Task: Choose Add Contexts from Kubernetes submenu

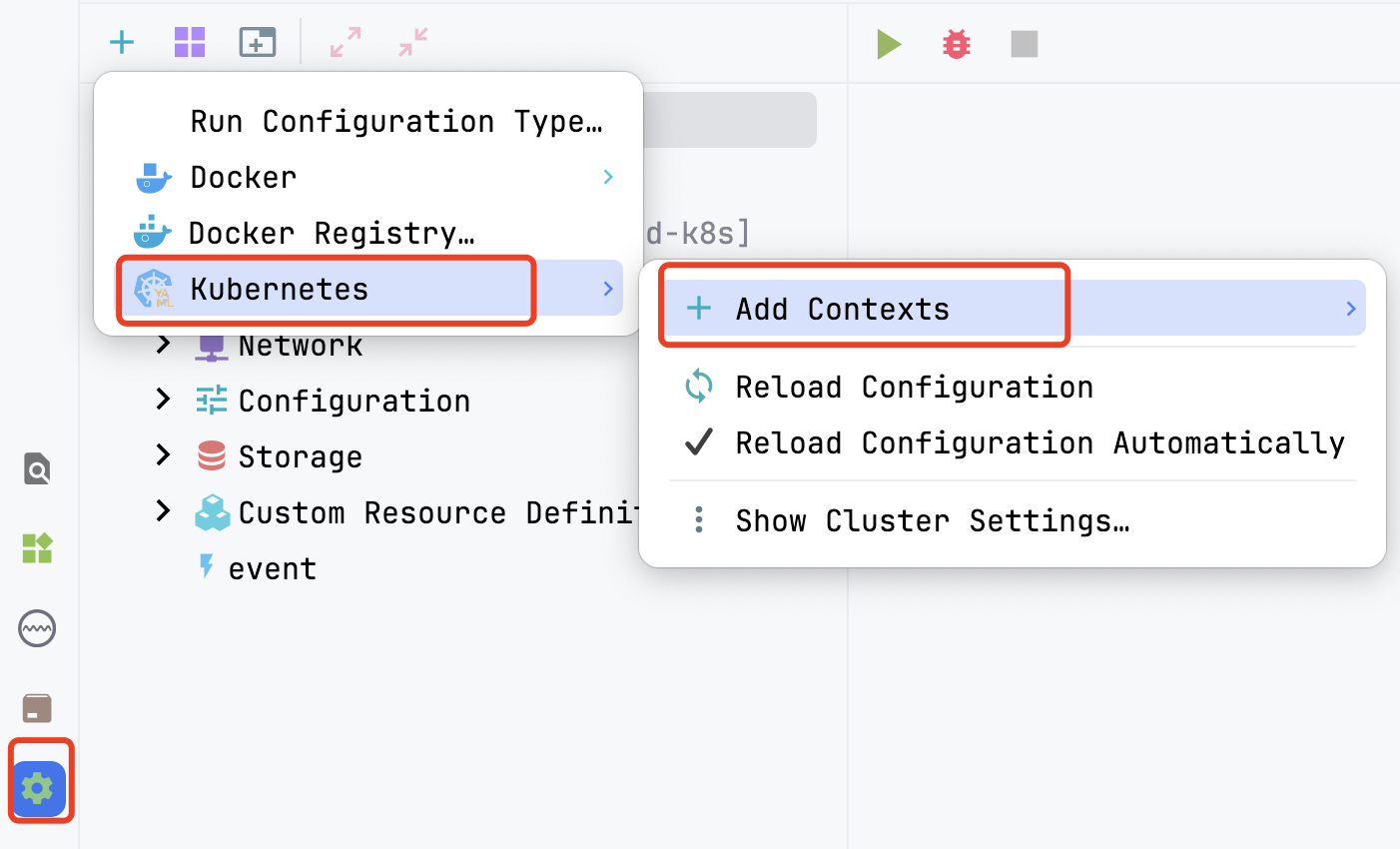Action: coord(1016,308)
